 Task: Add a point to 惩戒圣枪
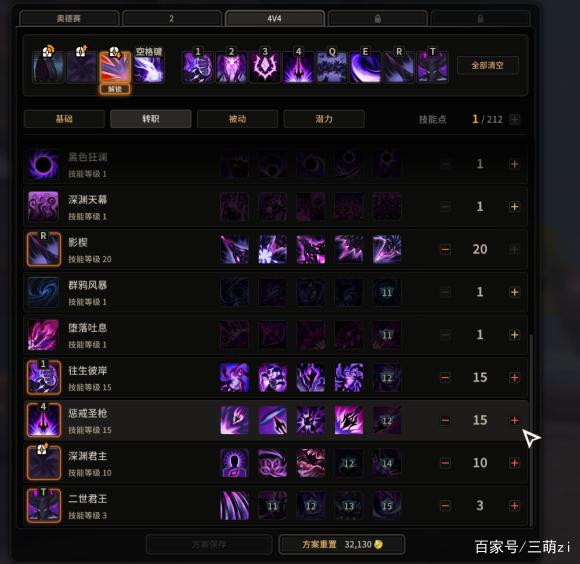click(x=514, y=420)
